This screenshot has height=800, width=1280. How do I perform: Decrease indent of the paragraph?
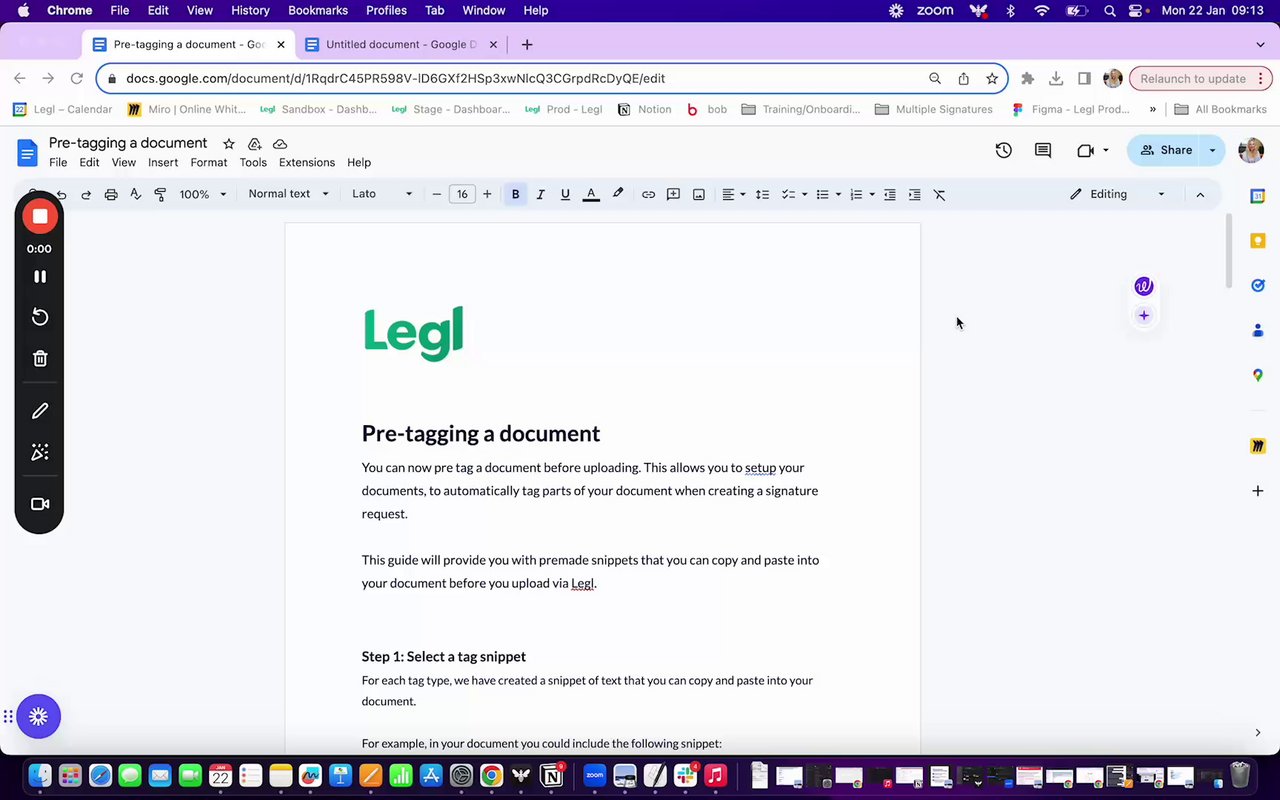pos(889,194)
